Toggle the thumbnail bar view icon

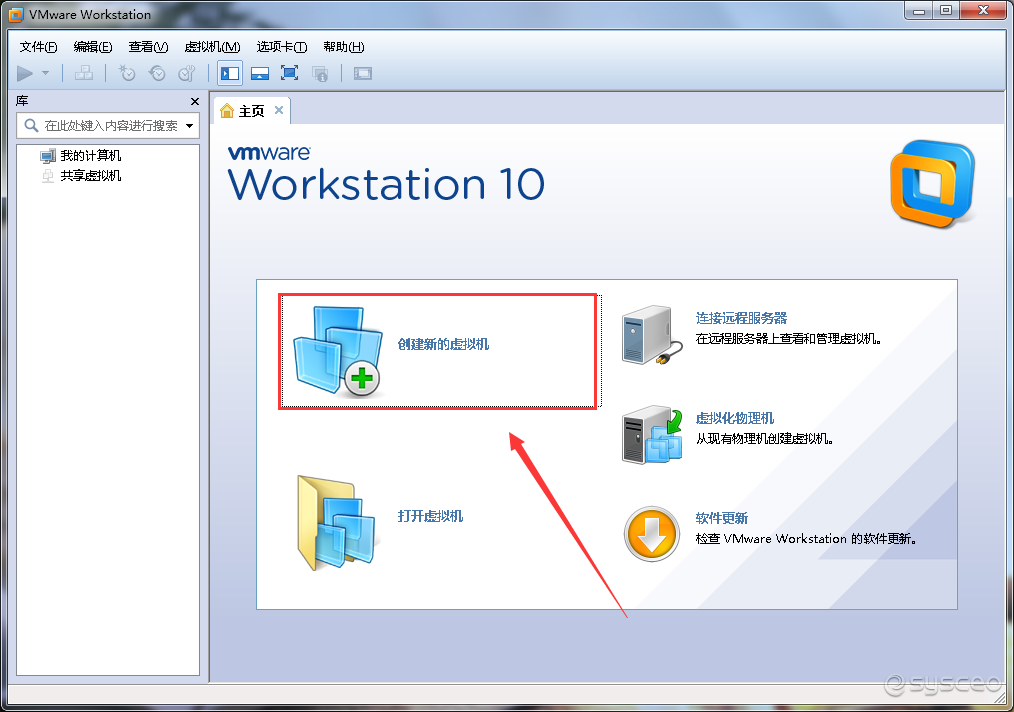click(x=260, y=74)
